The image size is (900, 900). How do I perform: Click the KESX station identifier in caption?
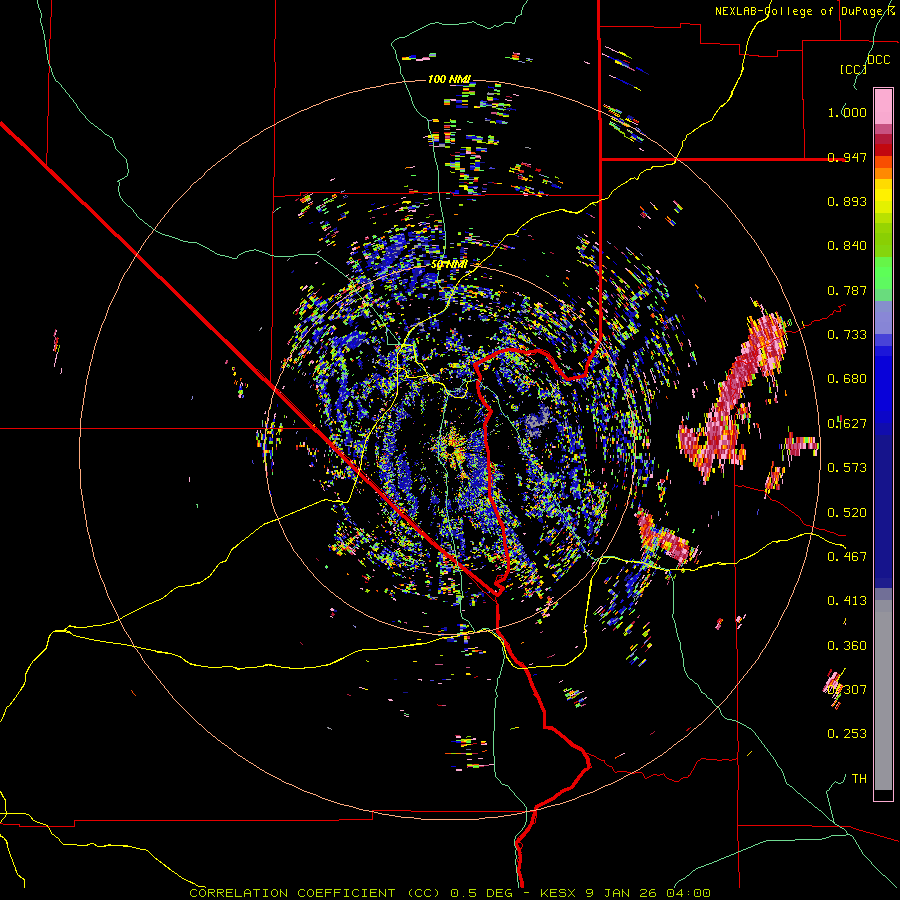[x=560, y=893]
